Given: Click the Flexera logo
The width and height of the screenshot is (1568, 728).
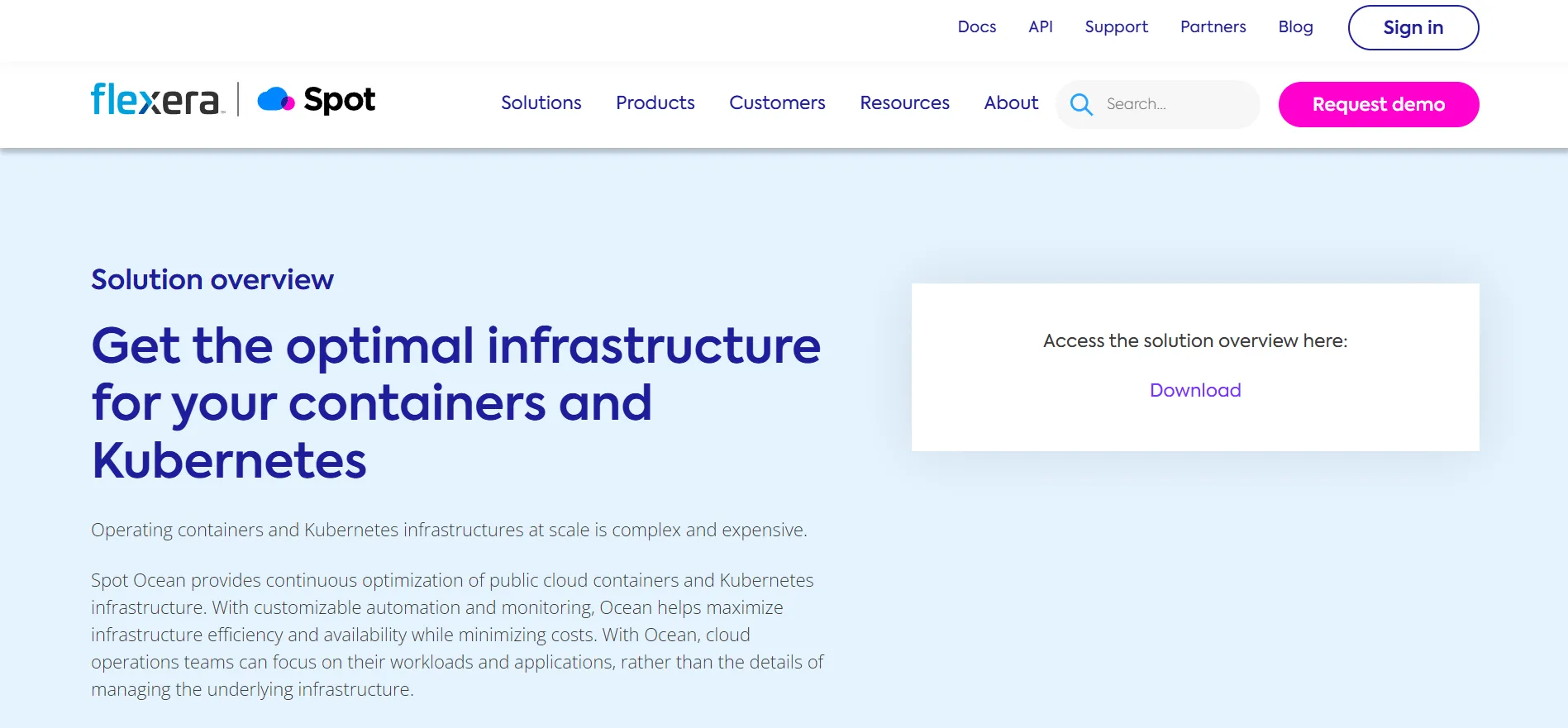Looking at the screenshot, I should coord(157,99).
